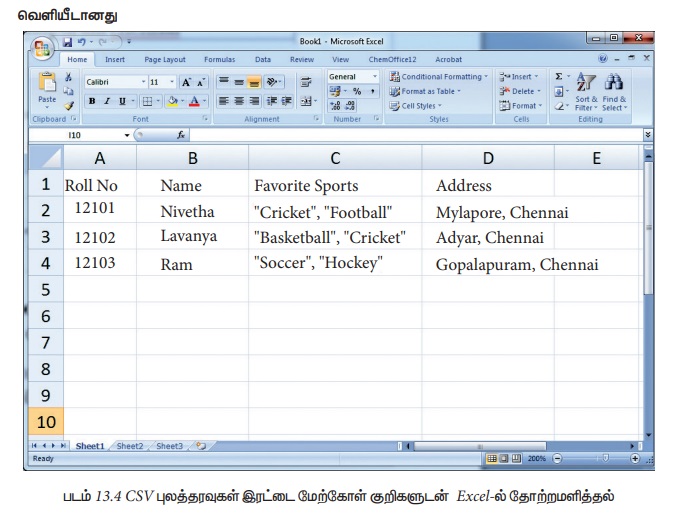This screenshot has width=675, height=515.
Task: Open the Formulas ribbon tab
Action: [x=219, y=60]
